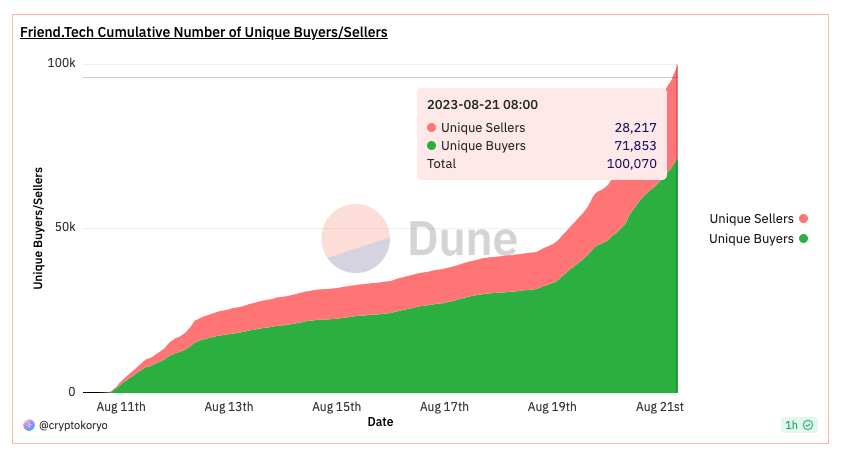Click the 1h refresh status badge

point(799,425)
